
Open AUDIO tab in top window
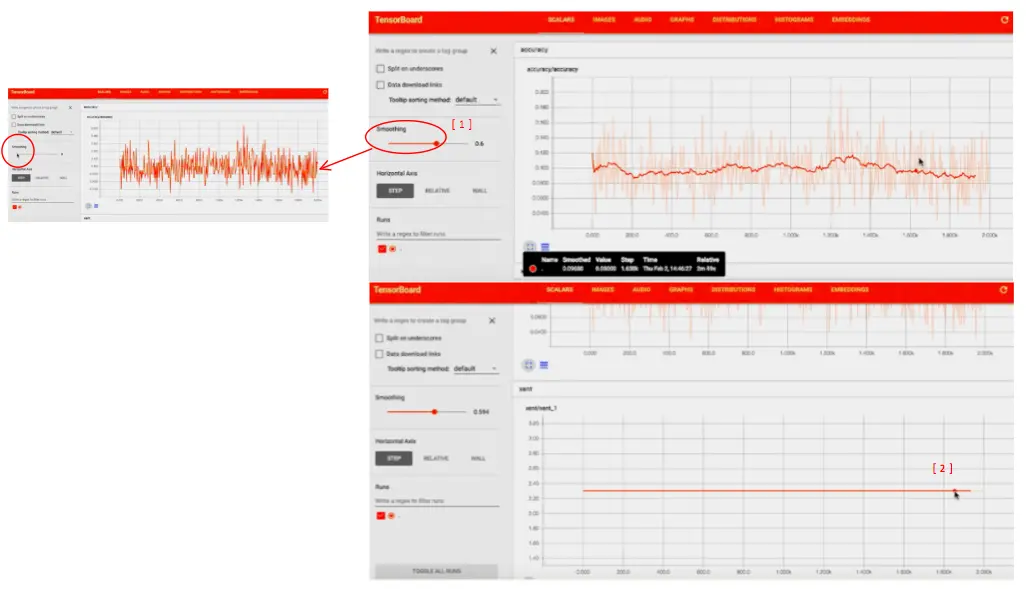point(643,20)
